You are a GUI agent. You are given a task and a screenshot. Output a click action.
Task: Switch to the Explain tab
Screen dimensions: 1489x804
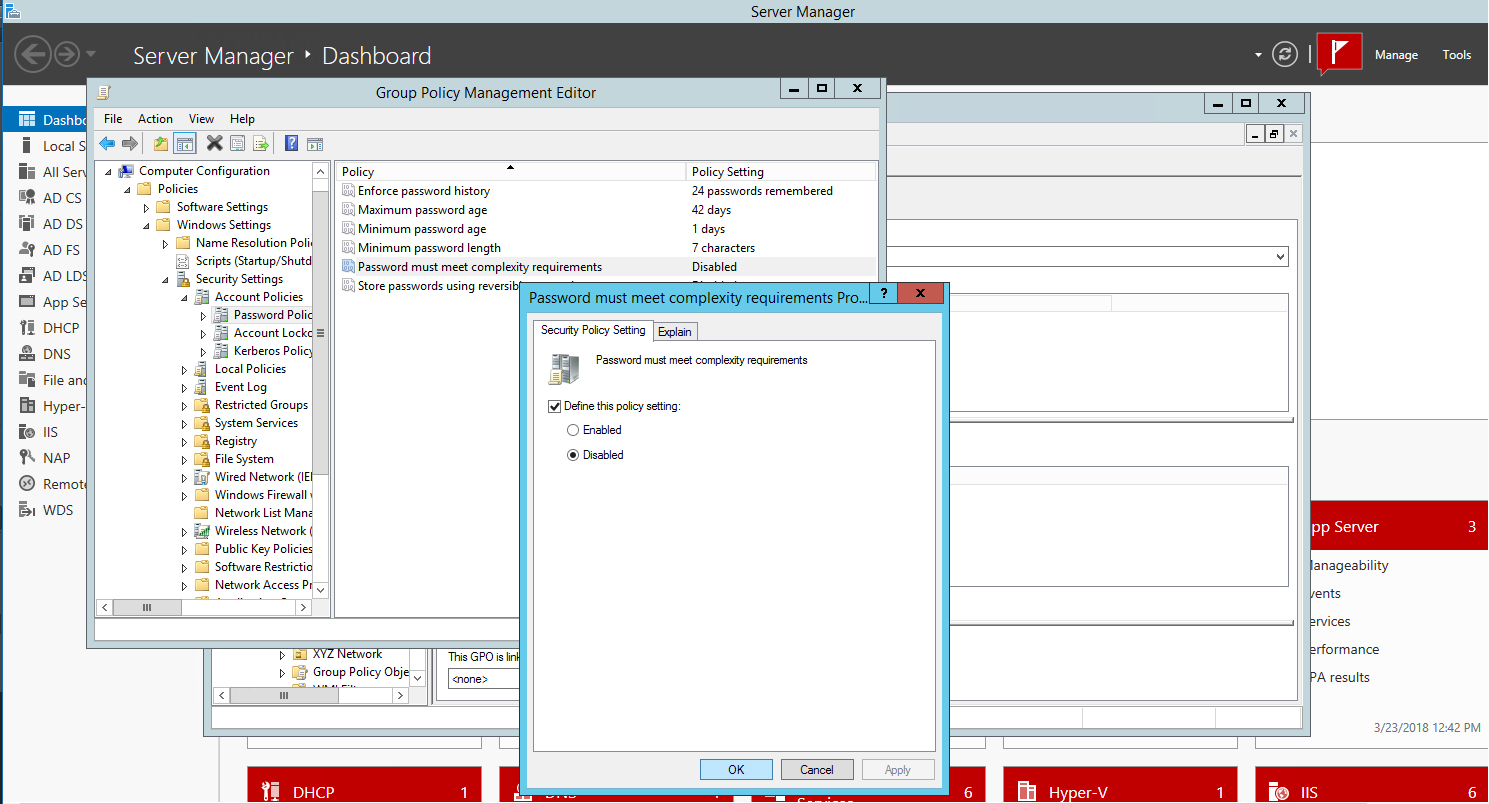point(675,330)
